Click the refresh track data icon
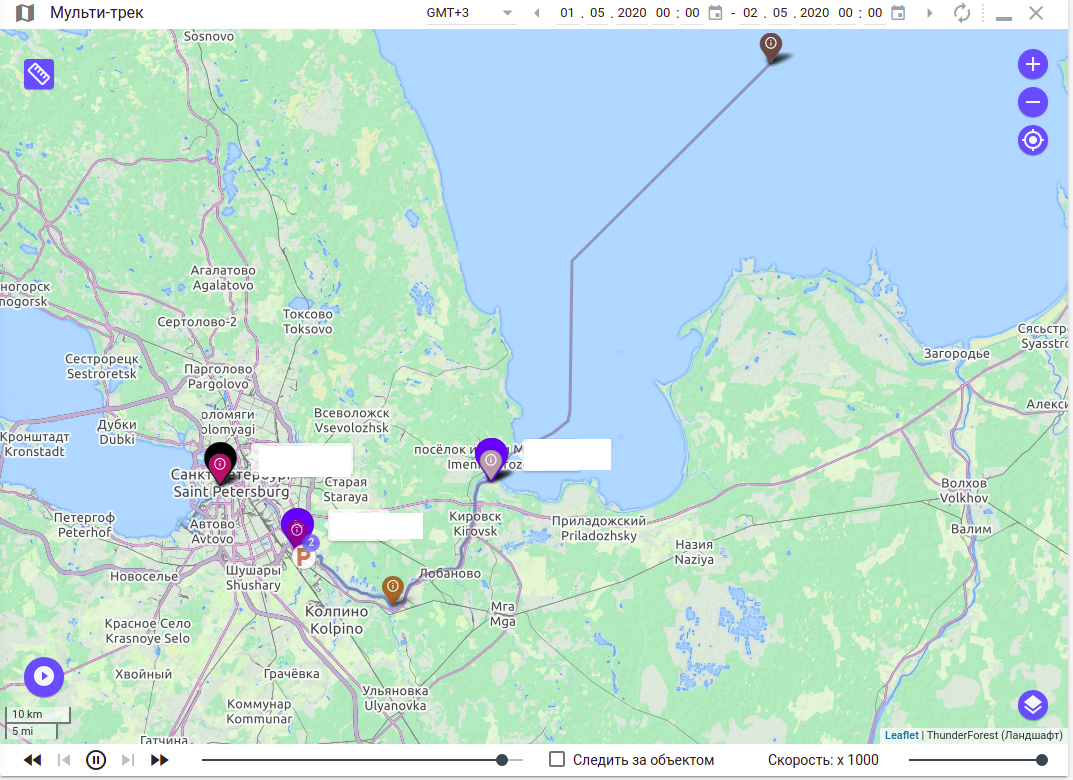The height and width of the screenshot is (780, 1073). 962,13
